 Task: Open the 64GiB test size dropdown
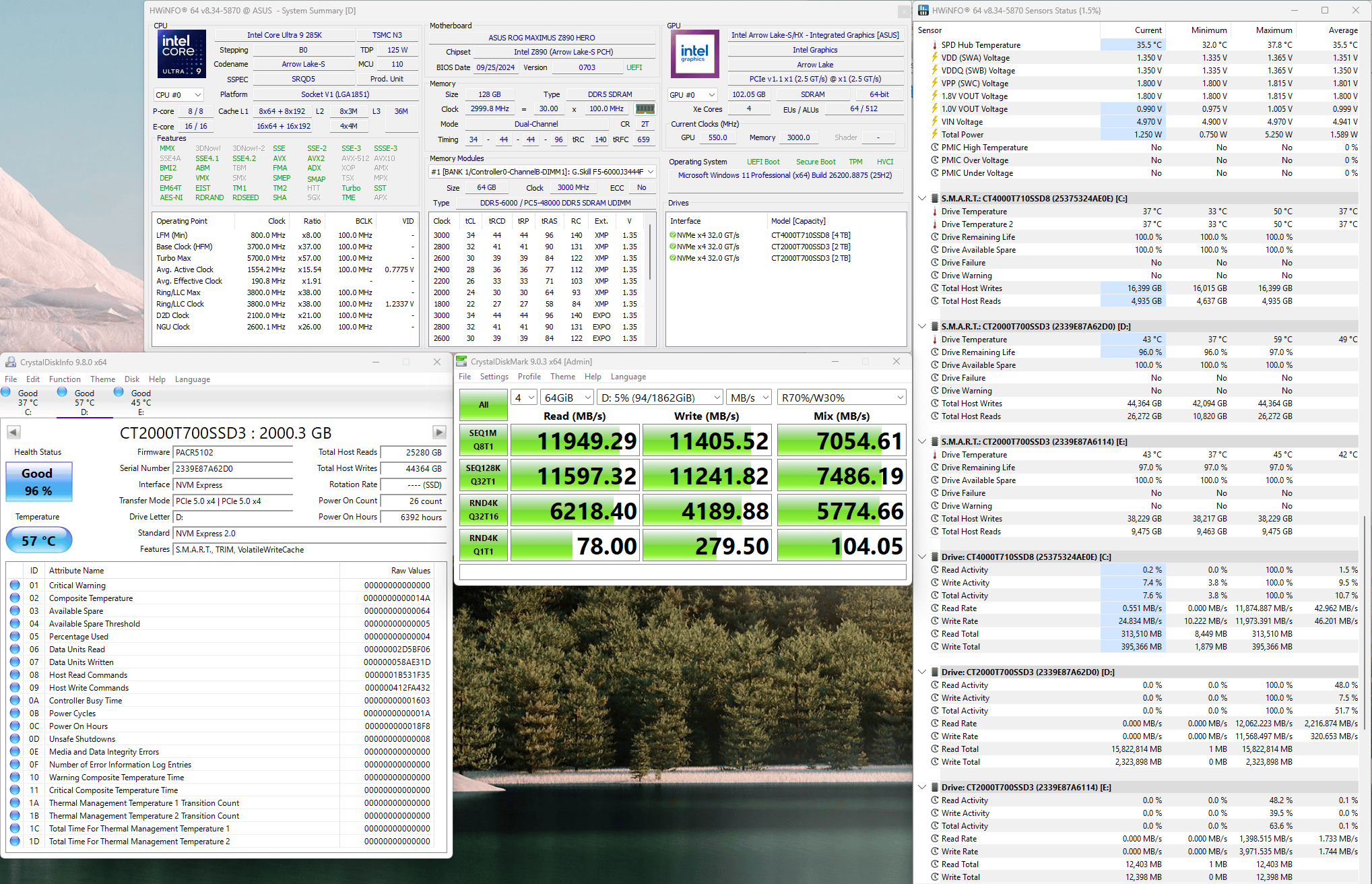point(567,398)
